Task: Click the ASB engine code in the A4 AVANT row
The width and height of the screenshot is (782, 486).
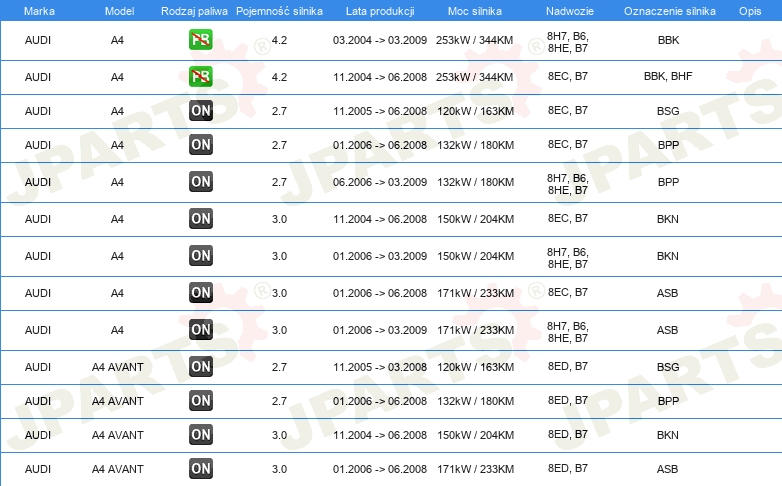Action: (667, 469)
